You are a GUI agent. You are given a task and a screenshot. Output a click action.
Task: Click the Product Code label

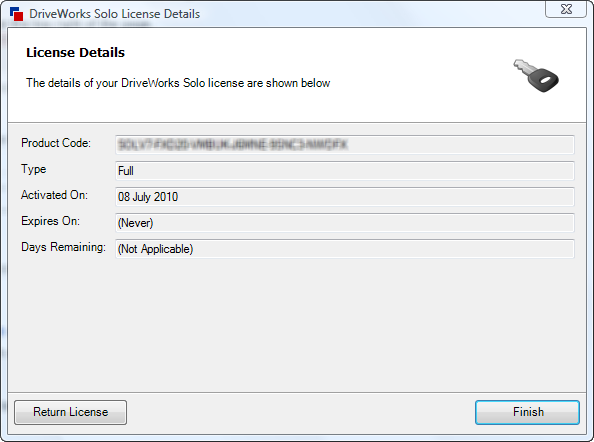pos(56,143)
